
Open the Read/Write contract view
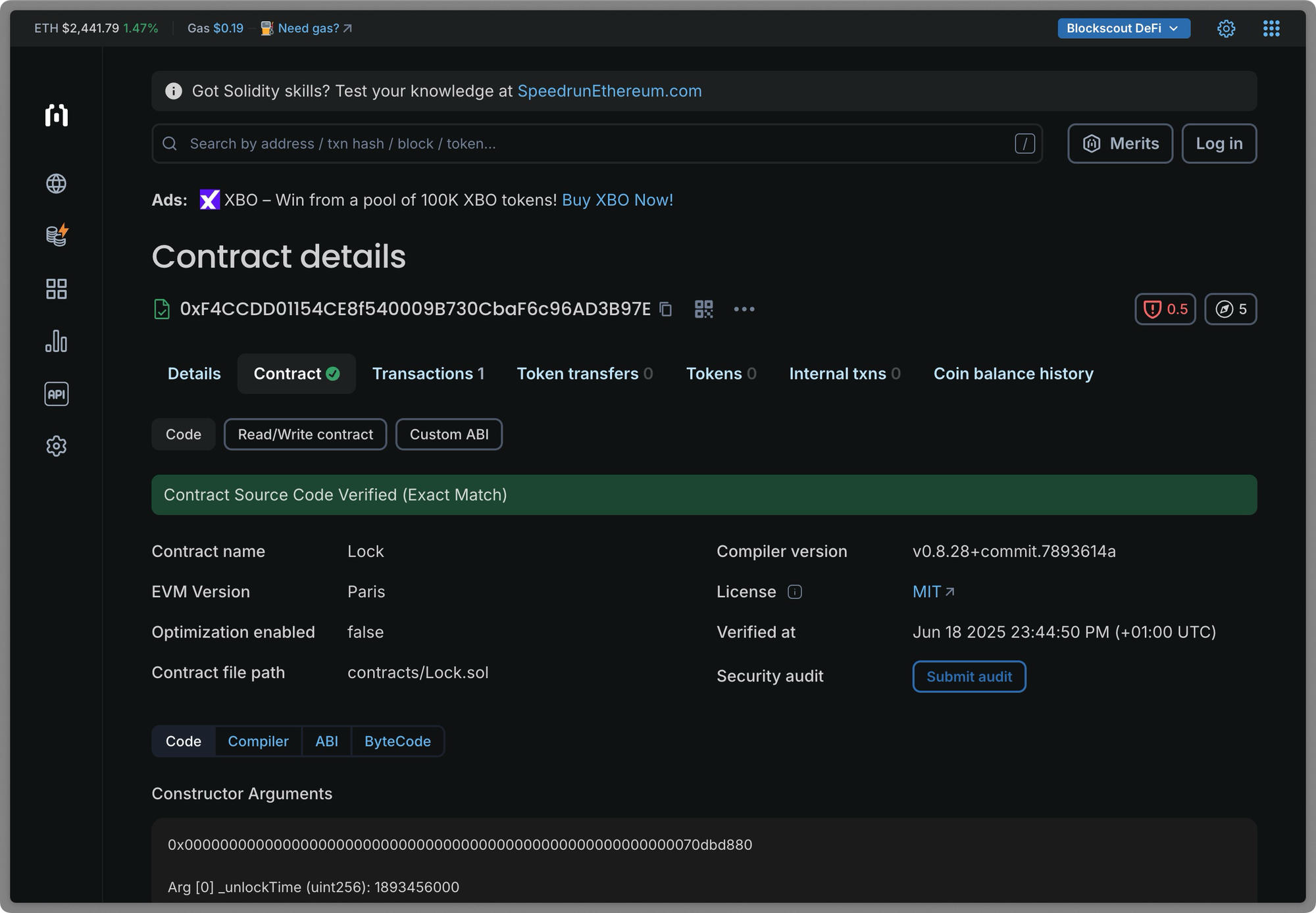click(305, 434)
